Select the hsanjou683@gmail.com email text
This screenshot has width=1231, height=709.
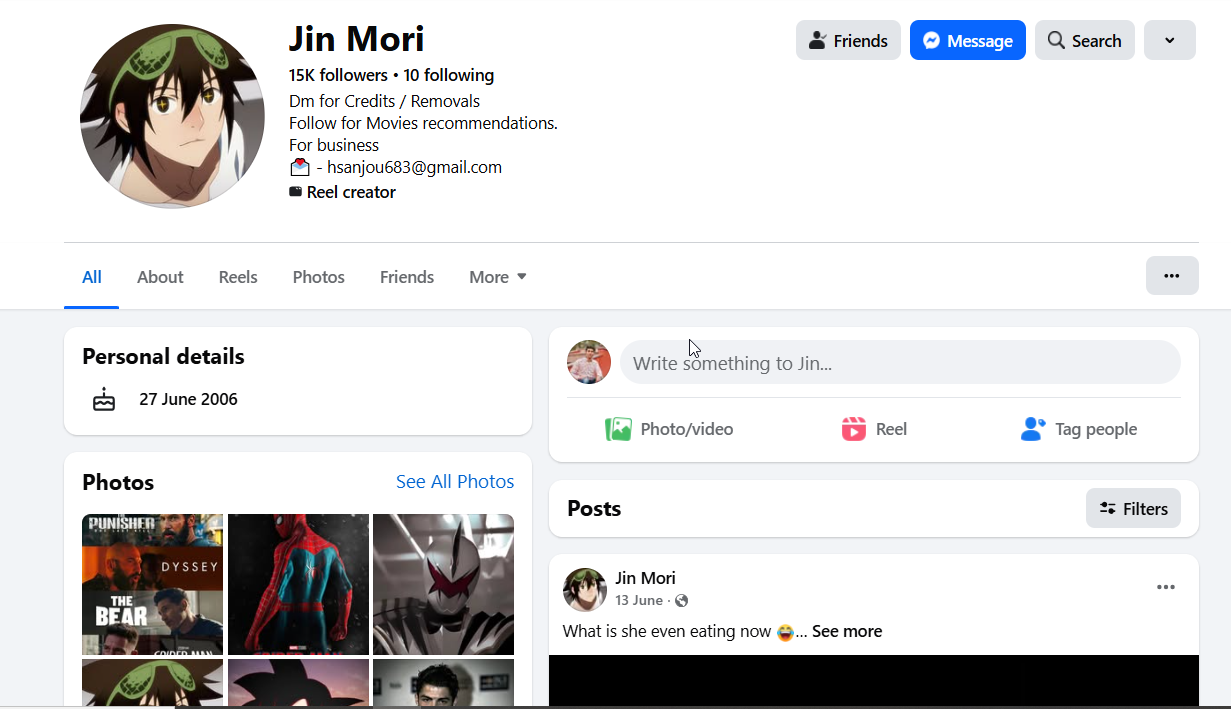click(x=414, y=167)
